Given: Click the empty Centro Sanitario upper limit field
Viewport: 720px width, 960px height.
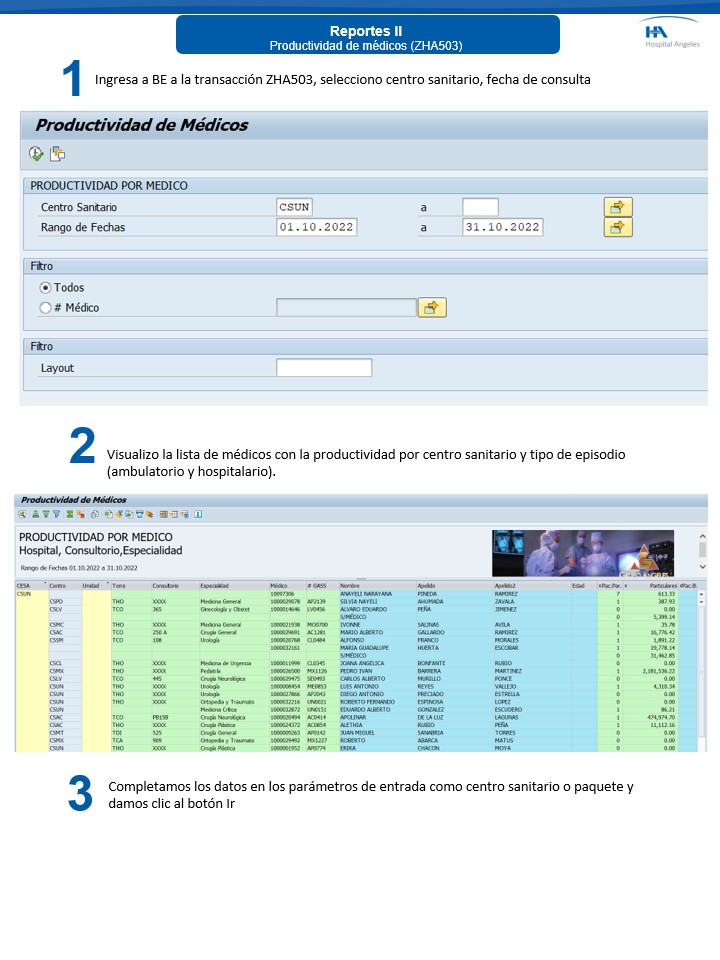Looking at the screenshot, I should tap(480, 207).
